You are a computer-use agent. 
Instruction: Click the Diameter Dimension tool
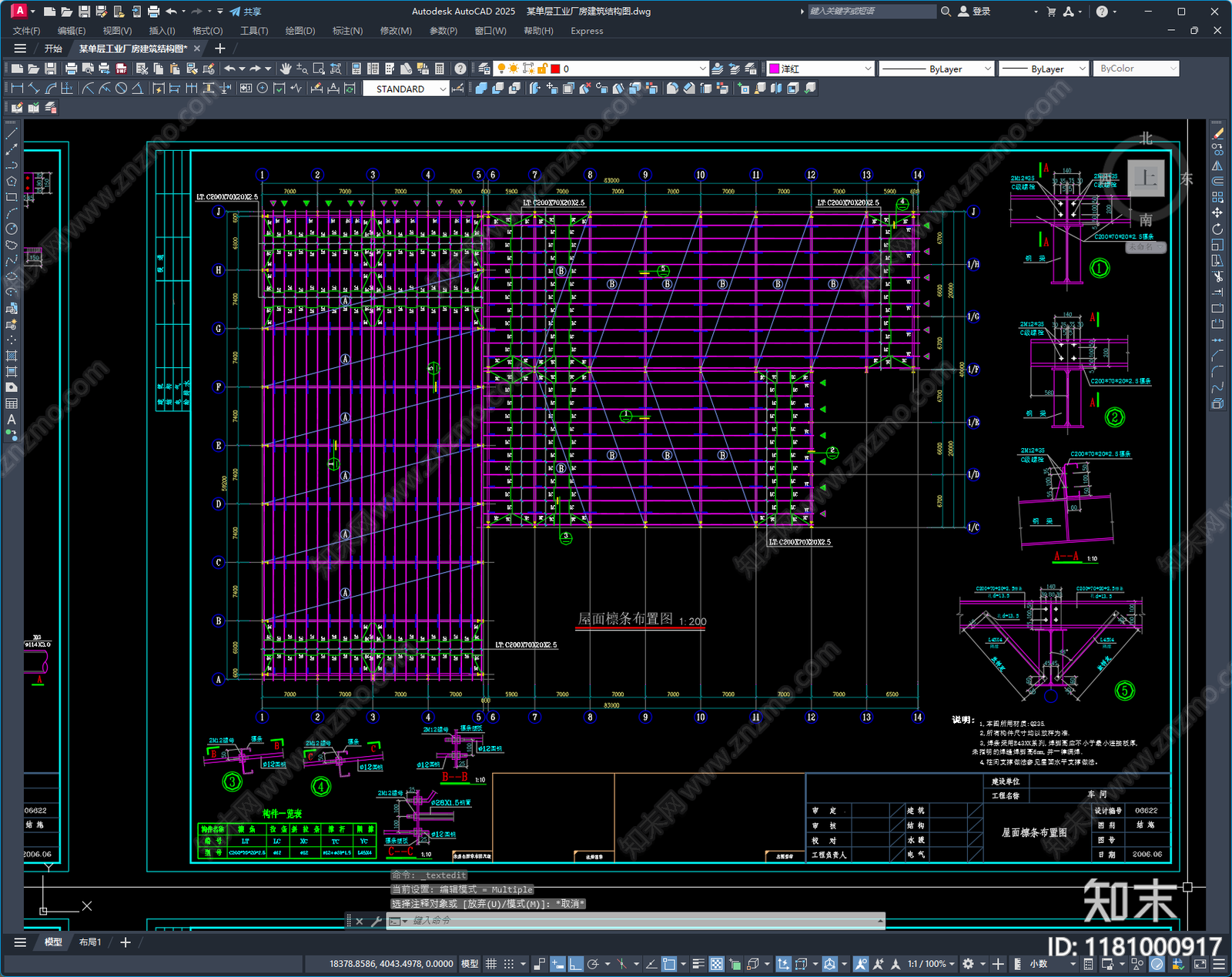[x=121, y=89]
